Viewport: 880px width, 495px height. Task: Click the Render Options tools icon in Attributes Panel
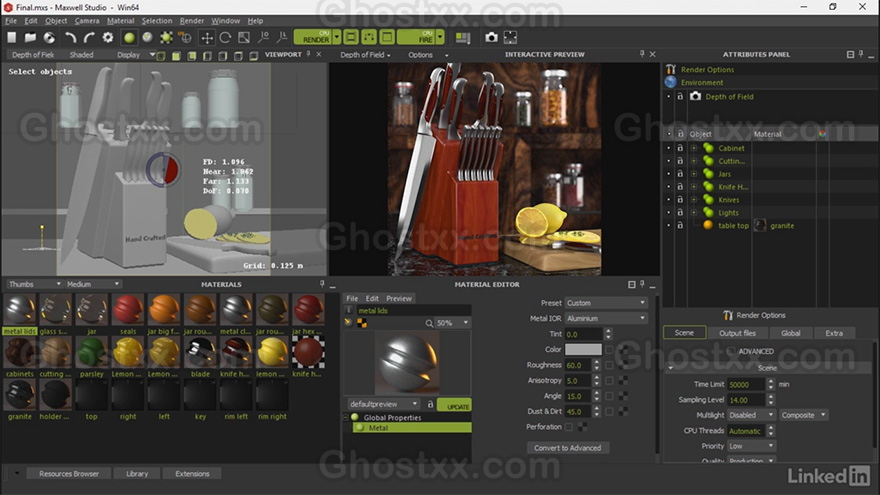coord(671,70)
